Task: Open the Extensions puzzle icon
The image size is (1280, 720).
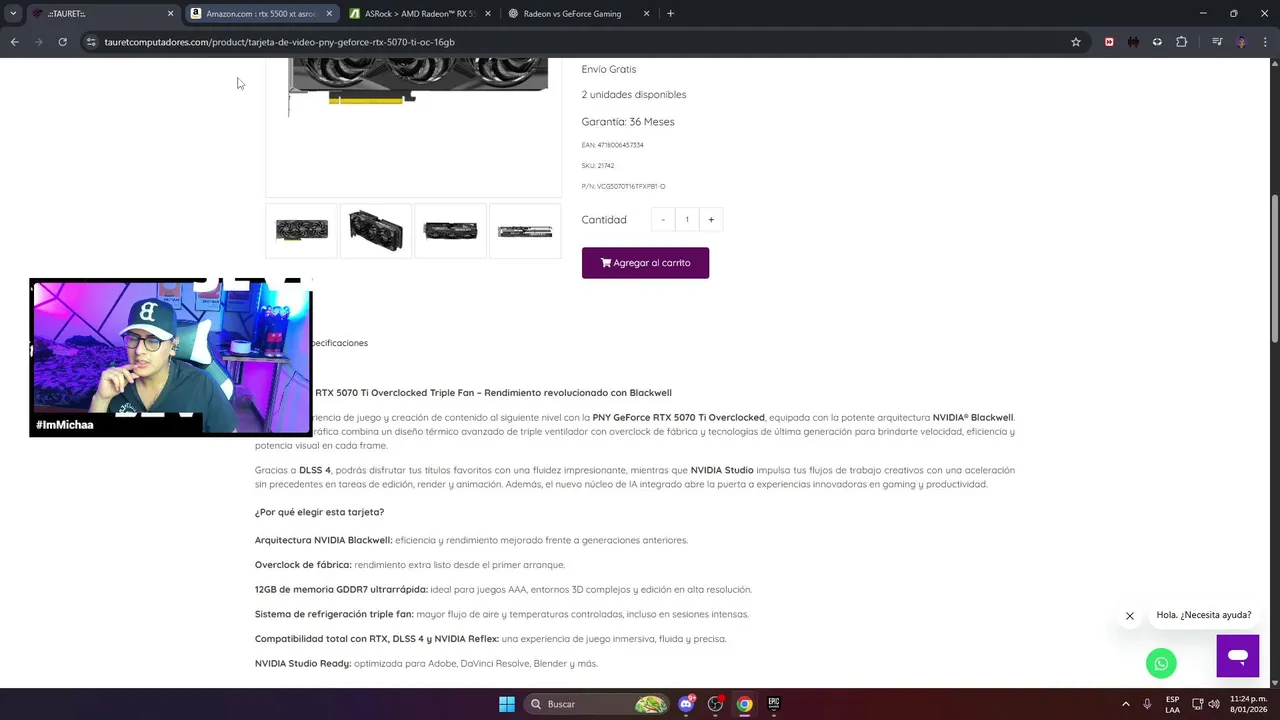Action: click(x=1182, y=42)
